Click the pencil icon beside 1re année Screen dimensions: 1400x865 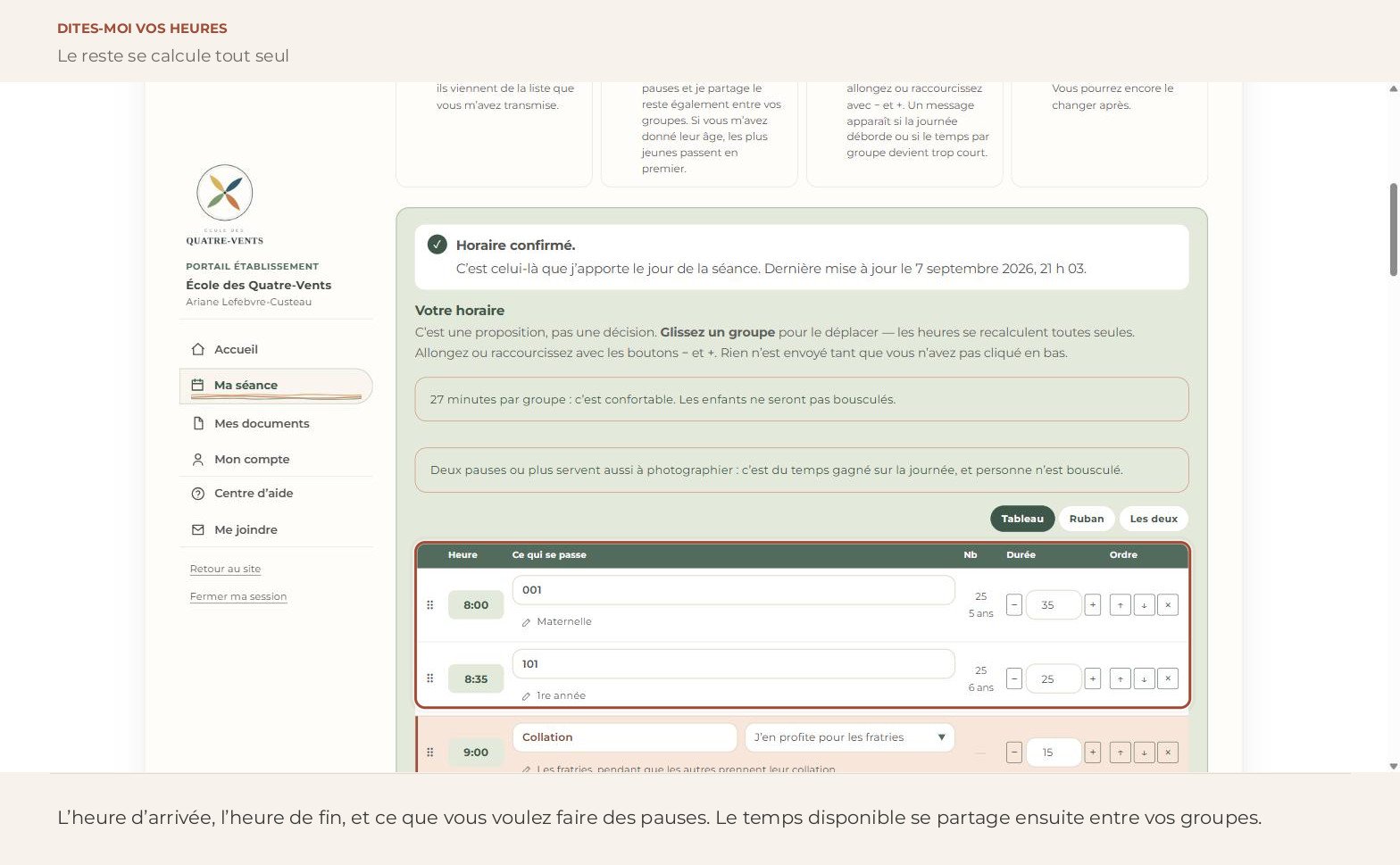tap(527, 696)
